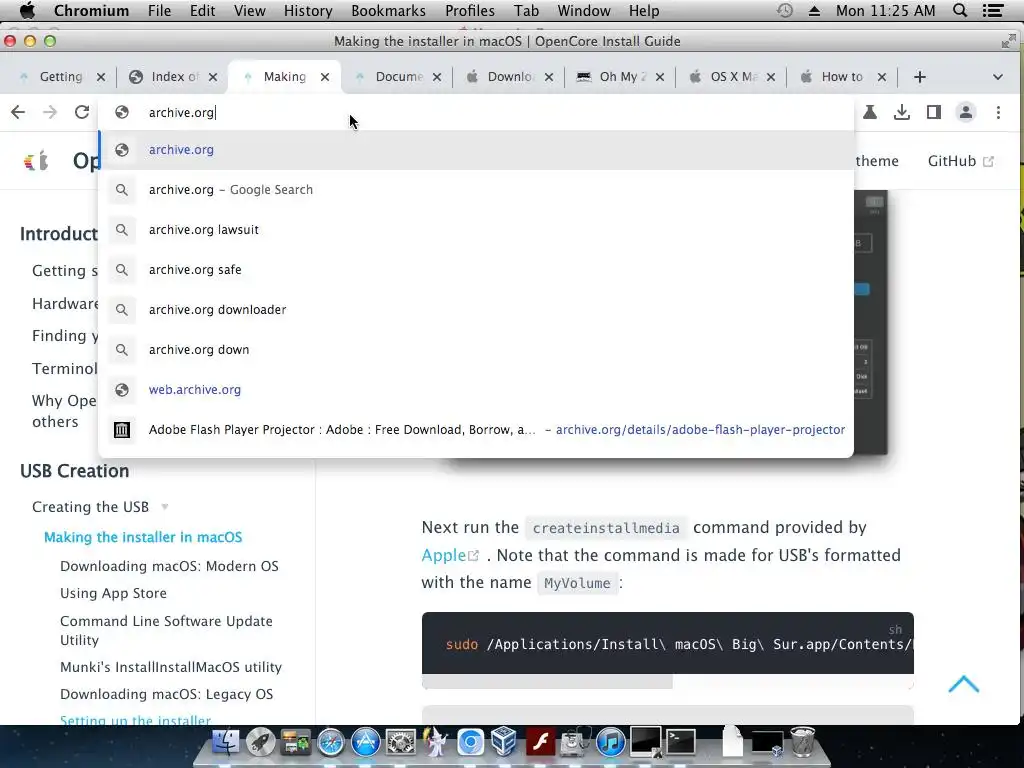This screenshot has width=1024, height=768.
Task: Click the OpenCore logo in header
Action: click(36, 161)
